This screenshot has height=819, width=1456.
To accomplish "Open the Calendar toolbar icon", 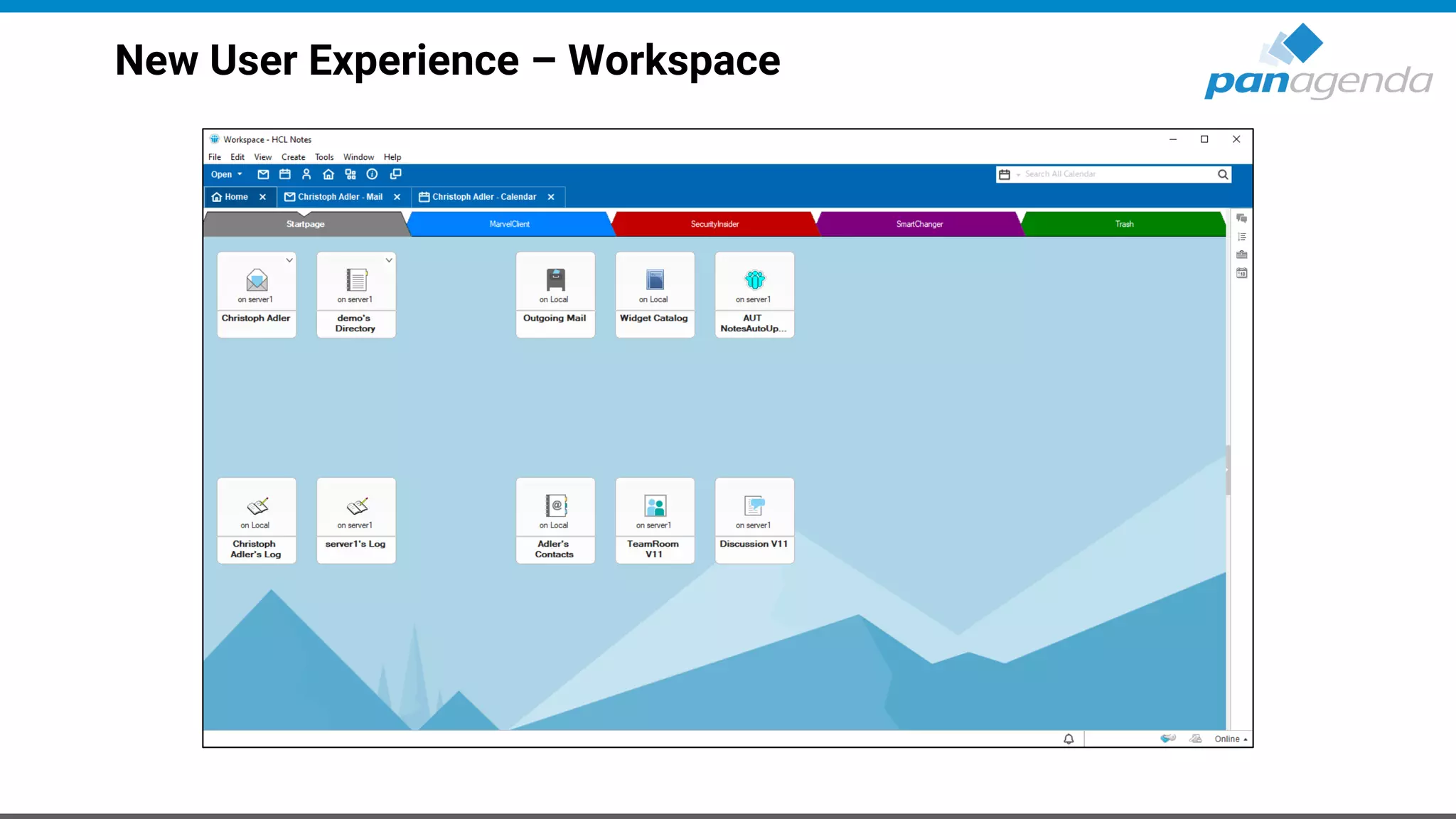I will pyautogui.click(x=285, y=174).
